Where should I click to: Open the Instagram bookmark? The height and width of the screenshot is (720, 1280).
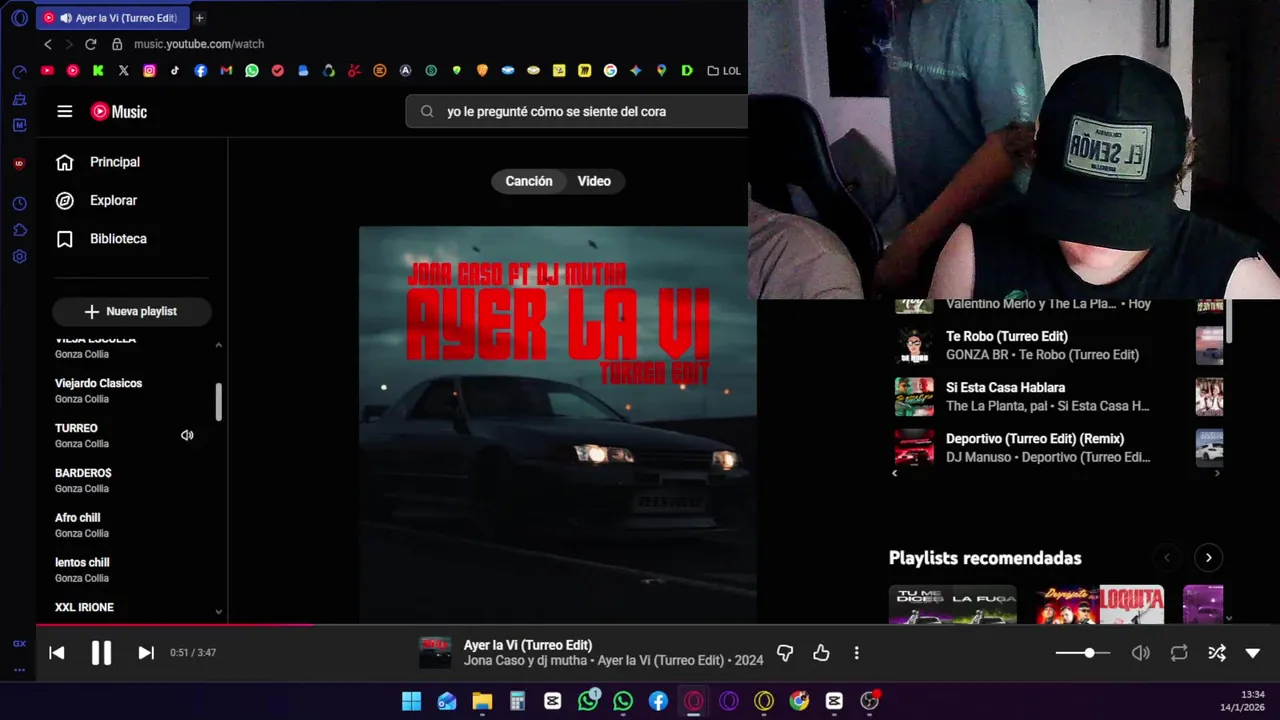(149, 71)
